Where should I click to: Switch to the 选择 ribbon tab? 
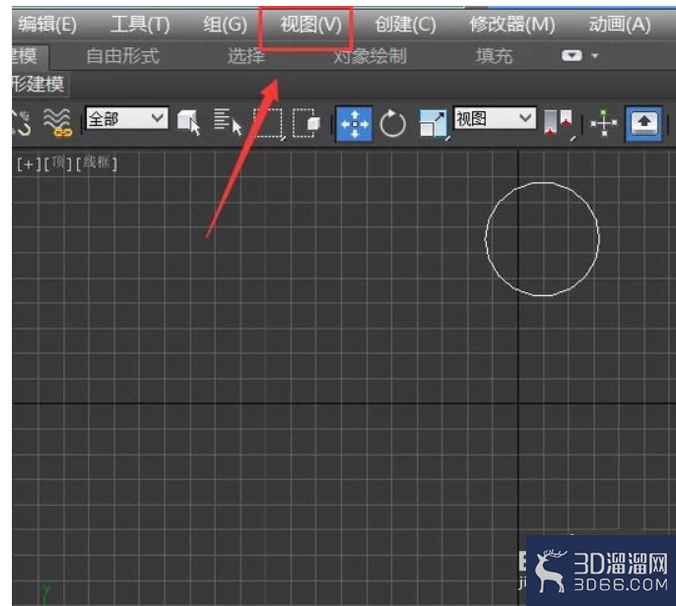click(246, 56)
